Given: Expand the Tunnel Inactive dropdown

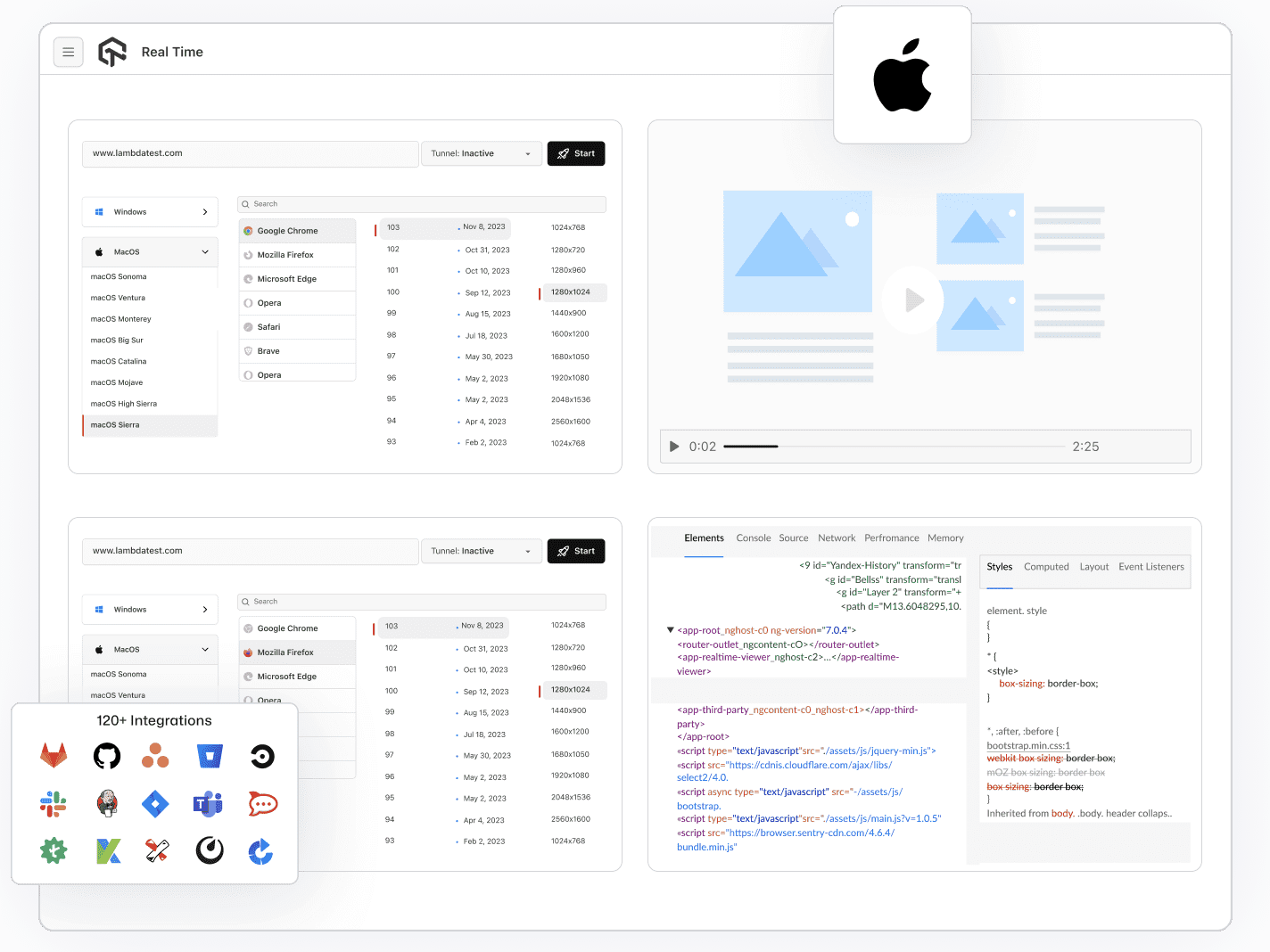Looking at the screenshot, I should 481,153.
